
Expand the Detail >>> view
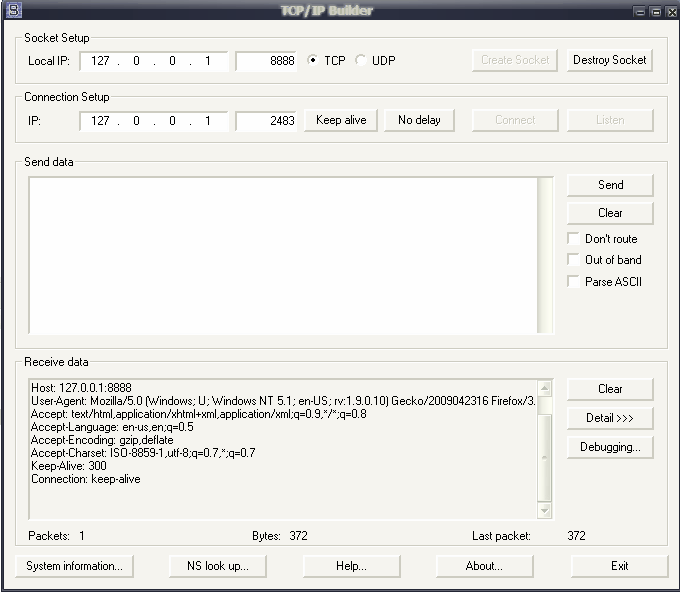point(610,418)
